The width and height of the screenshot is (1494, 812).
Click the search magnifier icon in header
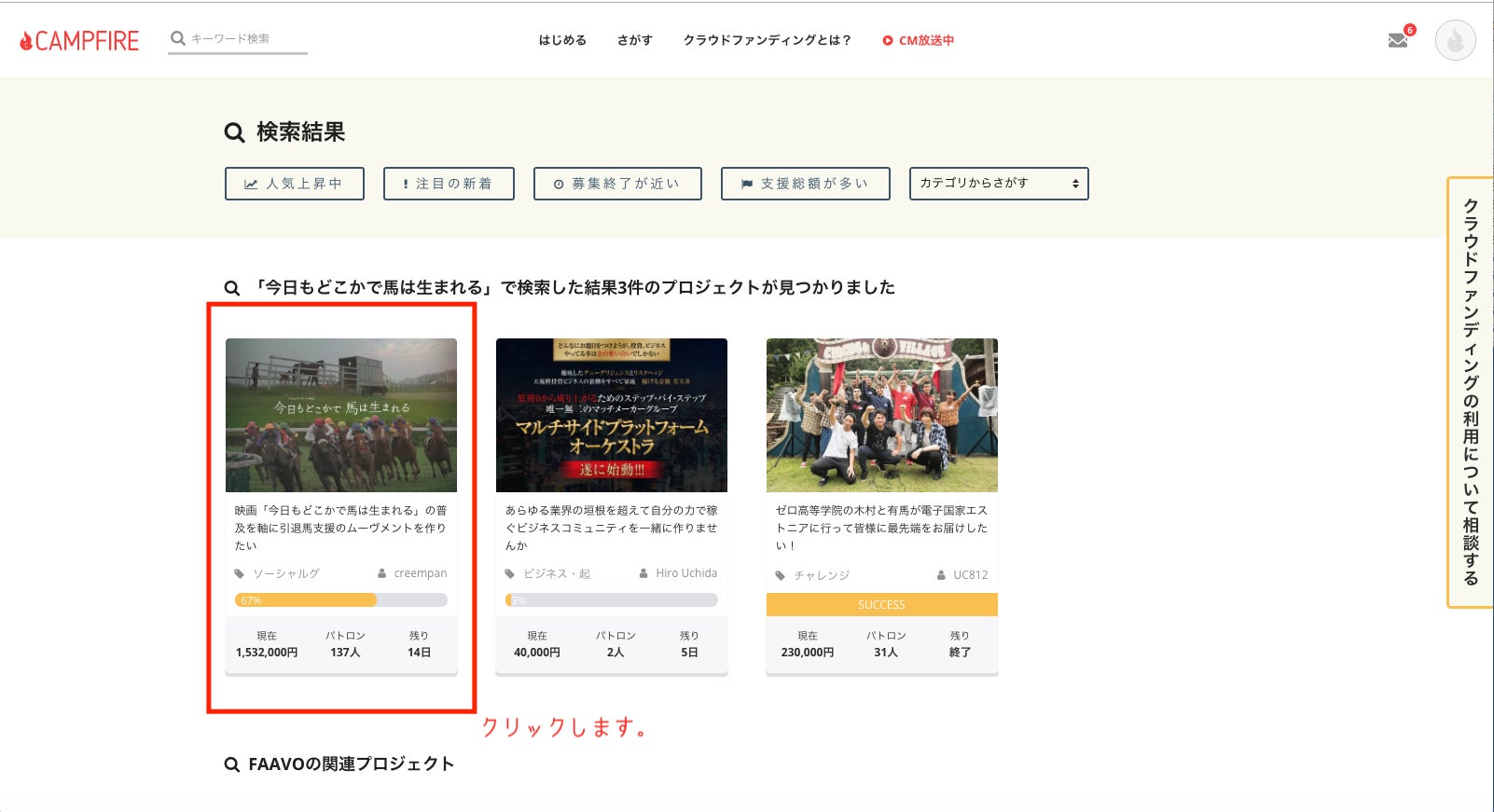(x=177, y=38)
